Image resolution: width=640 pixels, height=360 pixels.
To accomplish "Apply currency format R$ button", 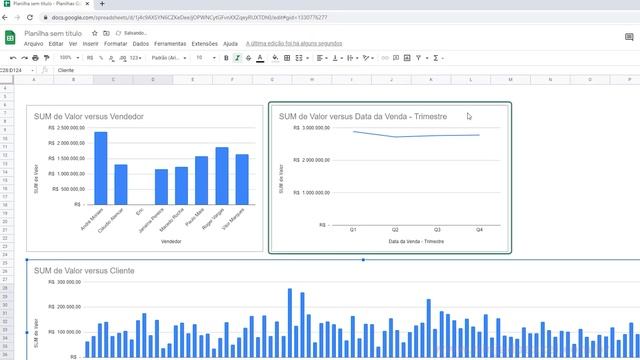I will coord(90,58).
